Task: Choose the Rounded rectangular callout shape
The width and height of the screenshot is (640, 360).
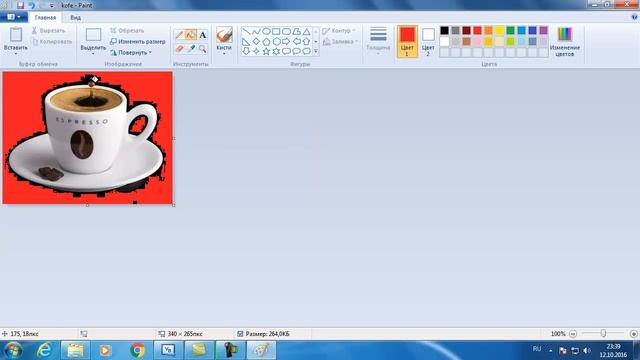Action: (x=286, y=51)
